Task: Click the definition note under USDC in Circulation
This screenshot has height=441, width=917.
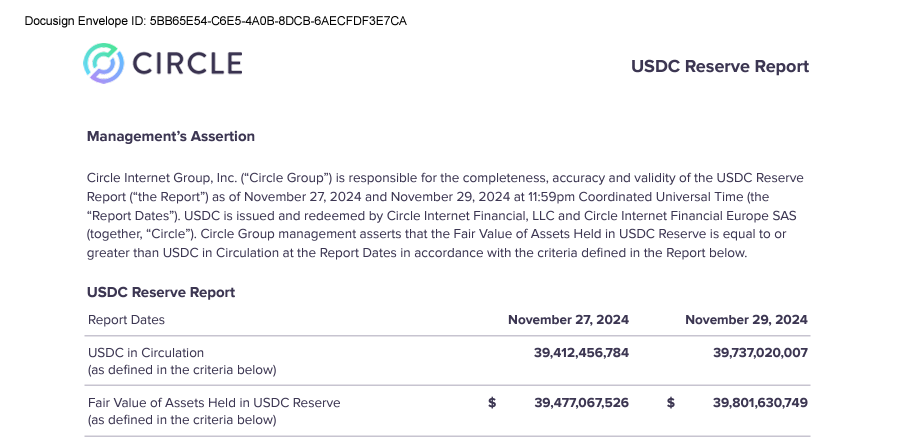Action: click(x=182, y=370)
